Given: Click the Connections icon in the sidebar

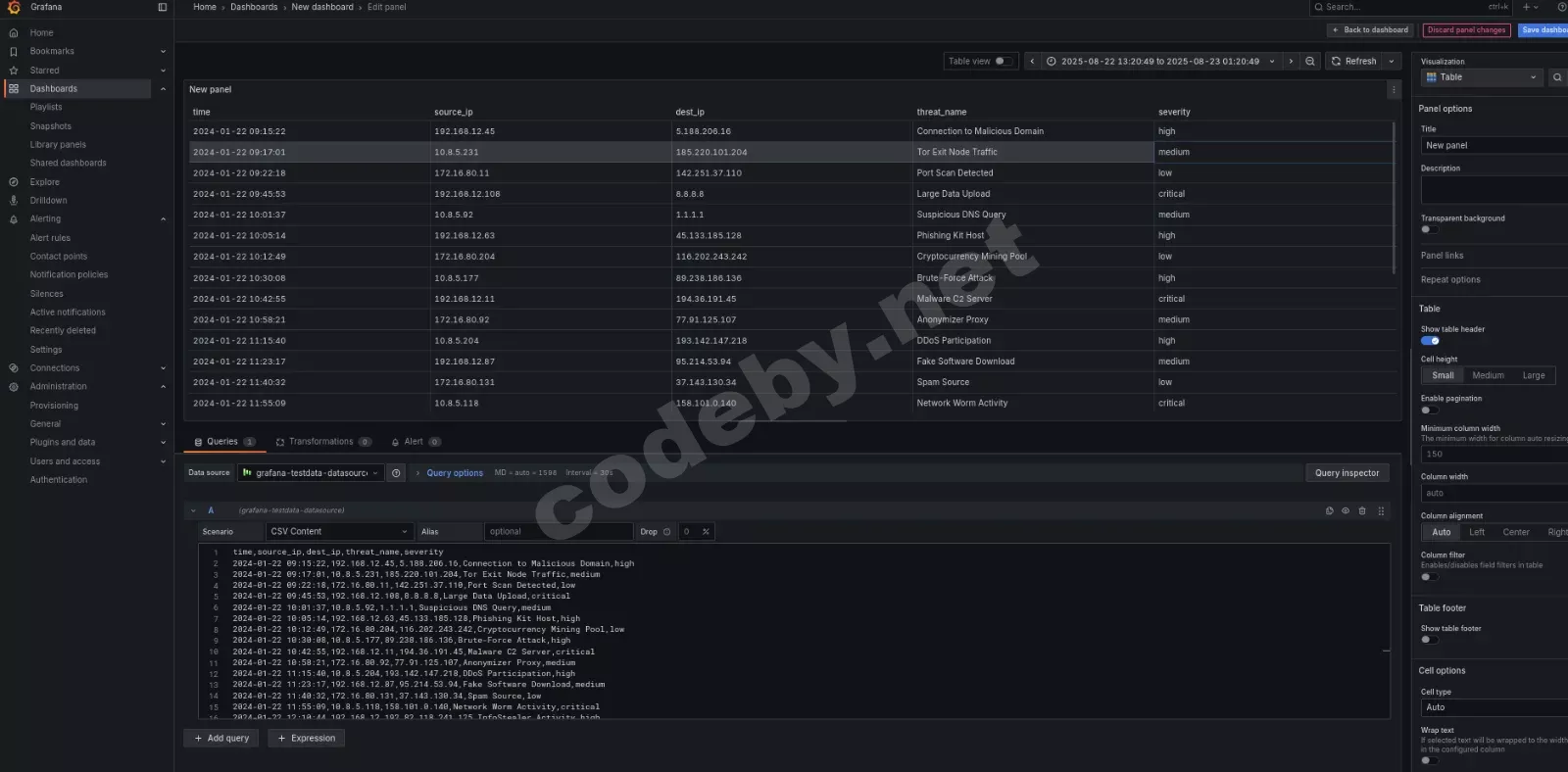Looking at the screenshot, I should coord(14,368).
